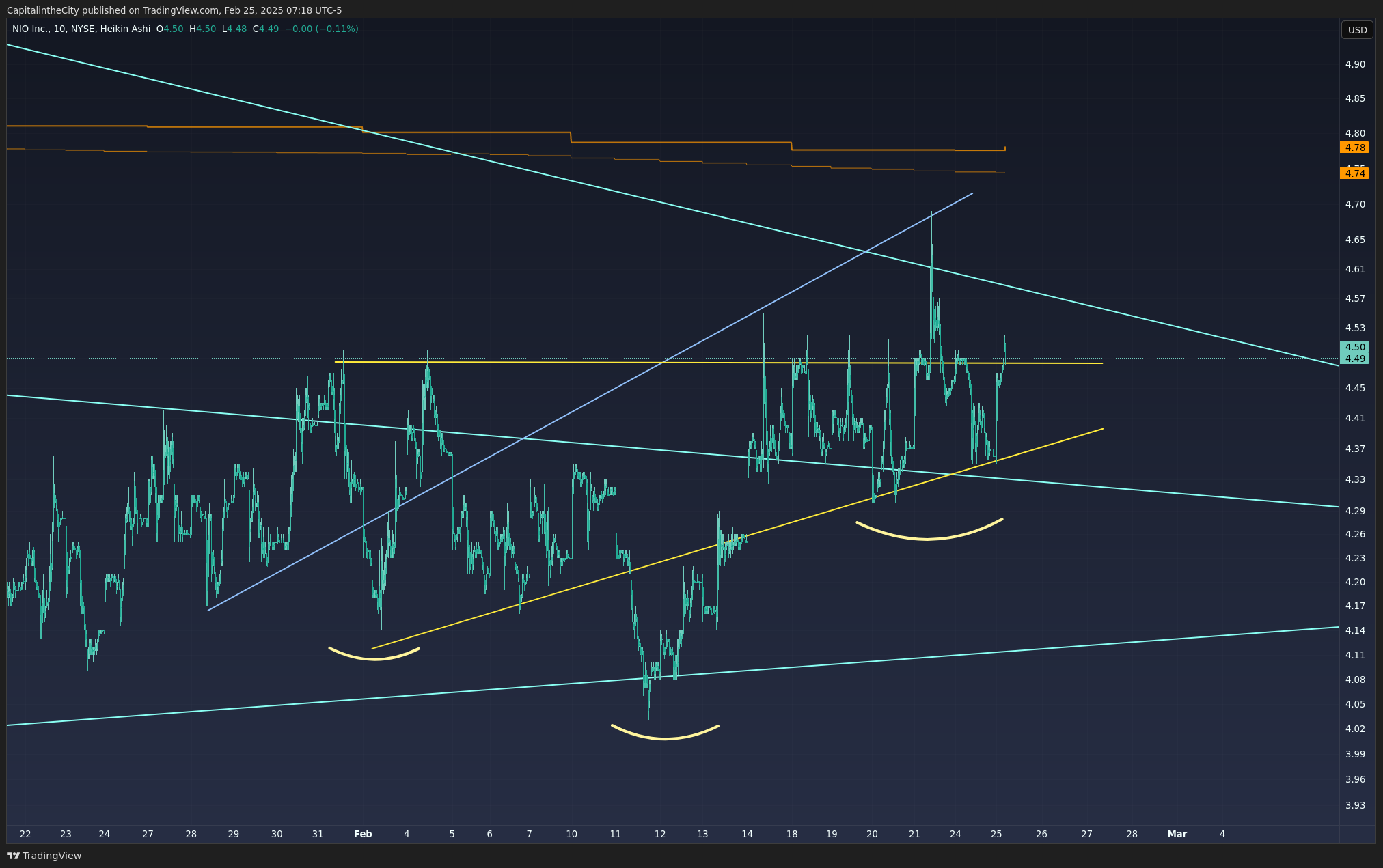The height and width of the screenshot is (868, 1383).
Task: Click the 4.17 price axis label
Action: pyautogui.click(x=1355, y=606)
